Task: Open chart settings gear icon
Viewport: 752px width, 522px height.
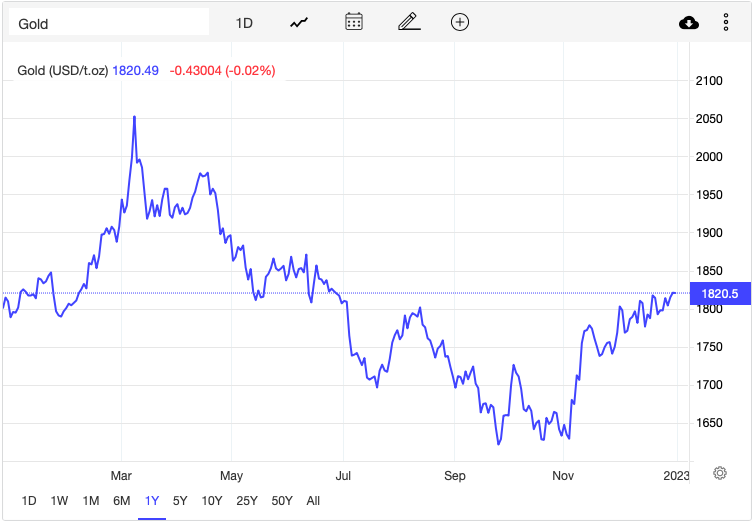Action: 720,473
